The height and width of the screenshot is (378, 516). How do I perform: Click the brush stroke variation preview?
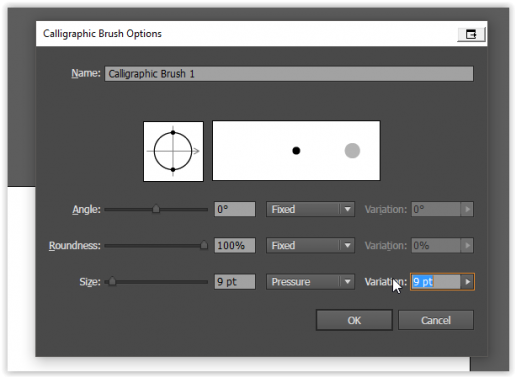296,151
